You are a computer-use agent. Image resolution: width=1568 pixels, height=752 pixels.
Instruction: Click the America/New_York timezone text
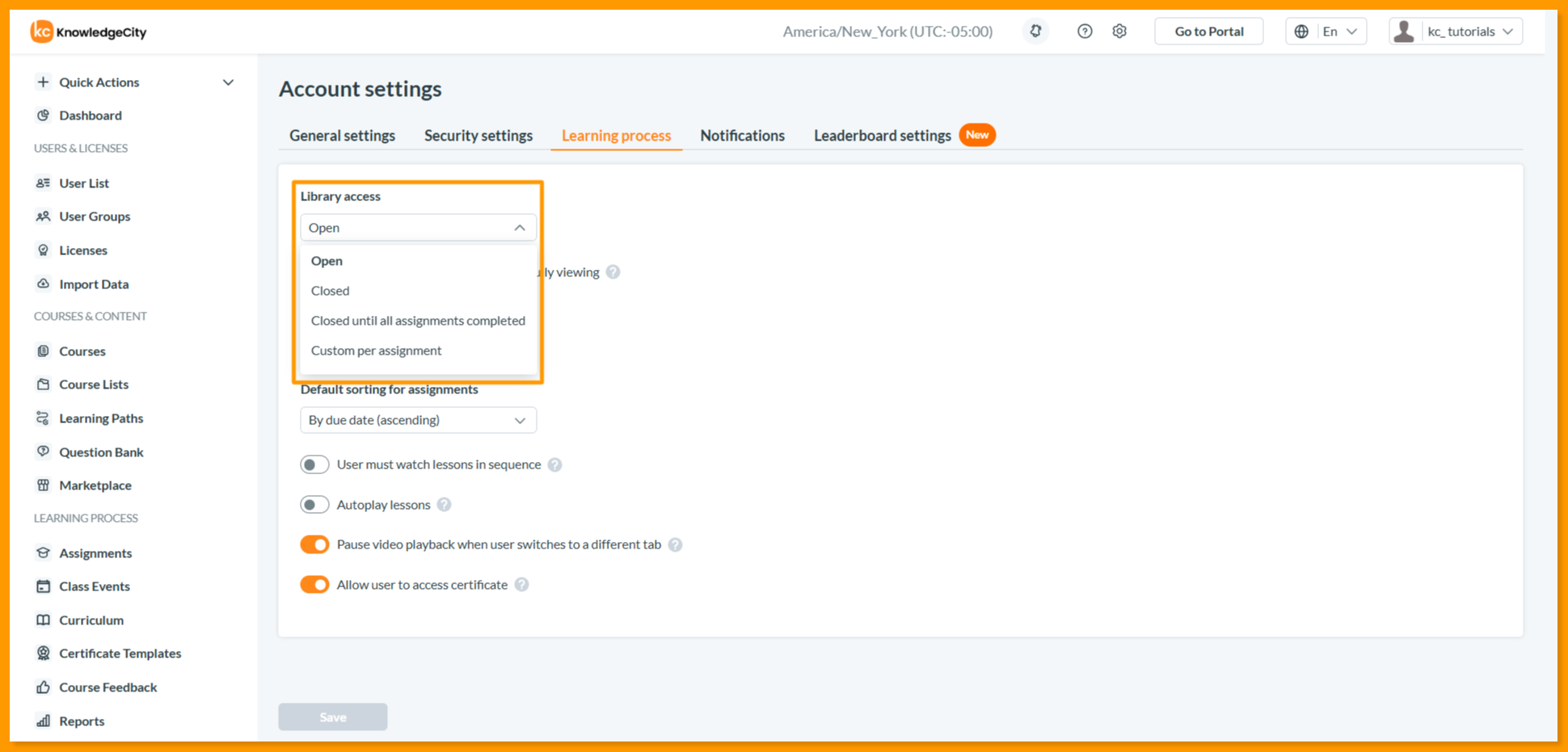click(x=887, y=32)
